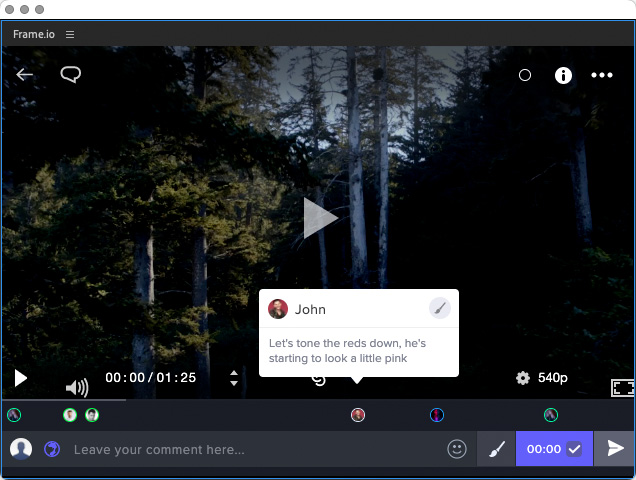Click the status circle icon
This screenshot has height=480, width=636.
click(x=524, y=75)
